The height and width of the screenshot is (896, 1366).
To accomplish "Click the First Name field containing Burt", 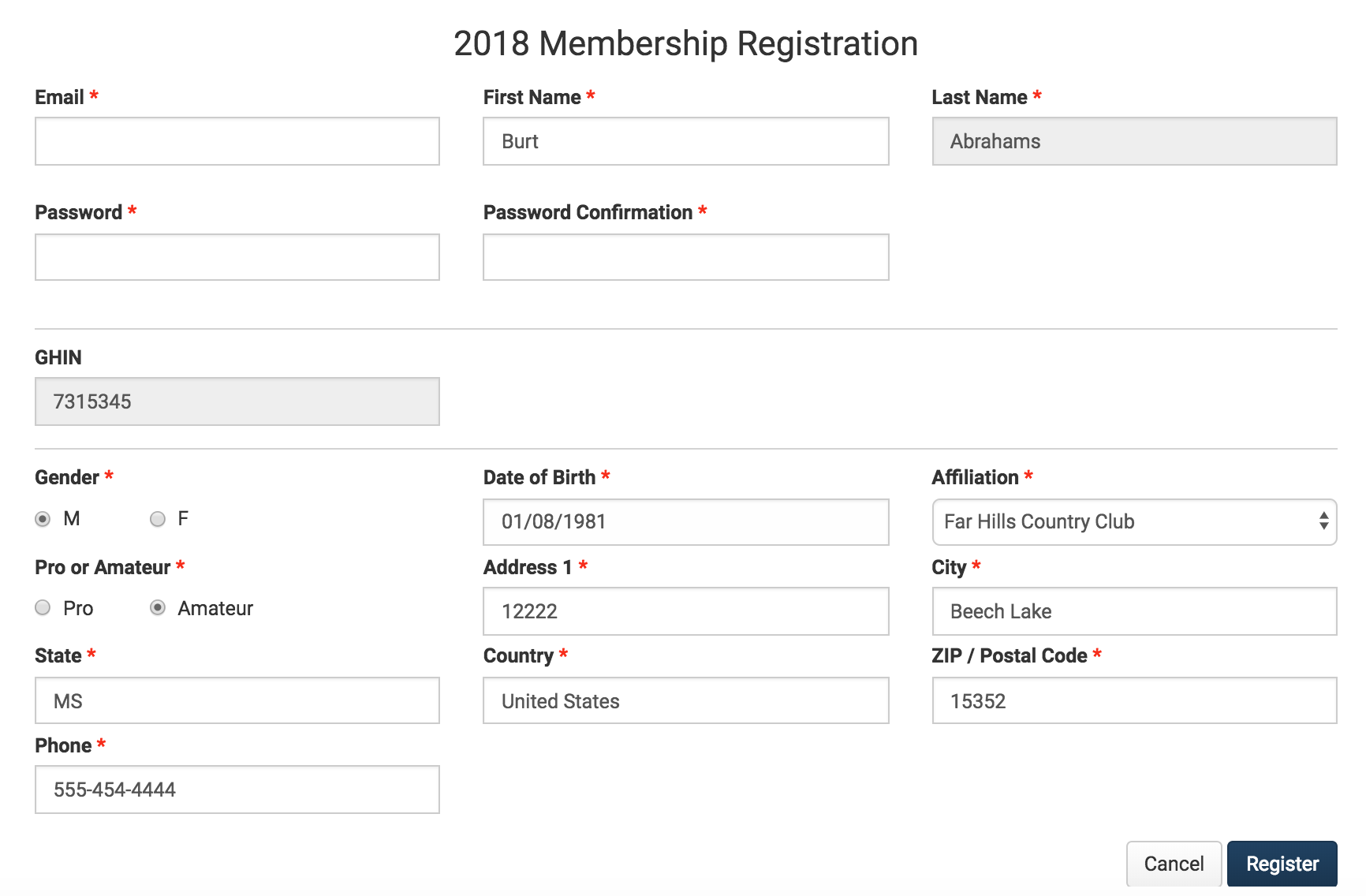I will 685,141.
